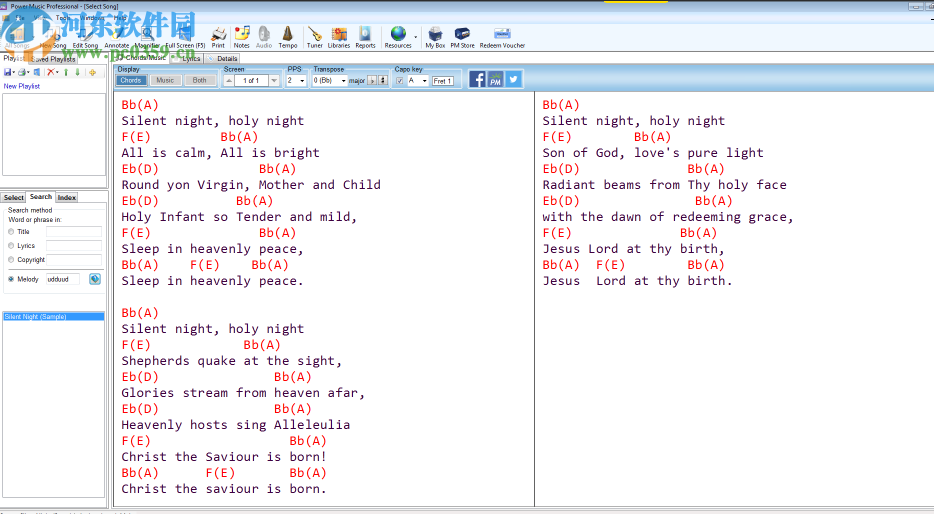The image size is (934, 514).
Task: Select Silent Night (Sample) in song list
Action: 35,317
